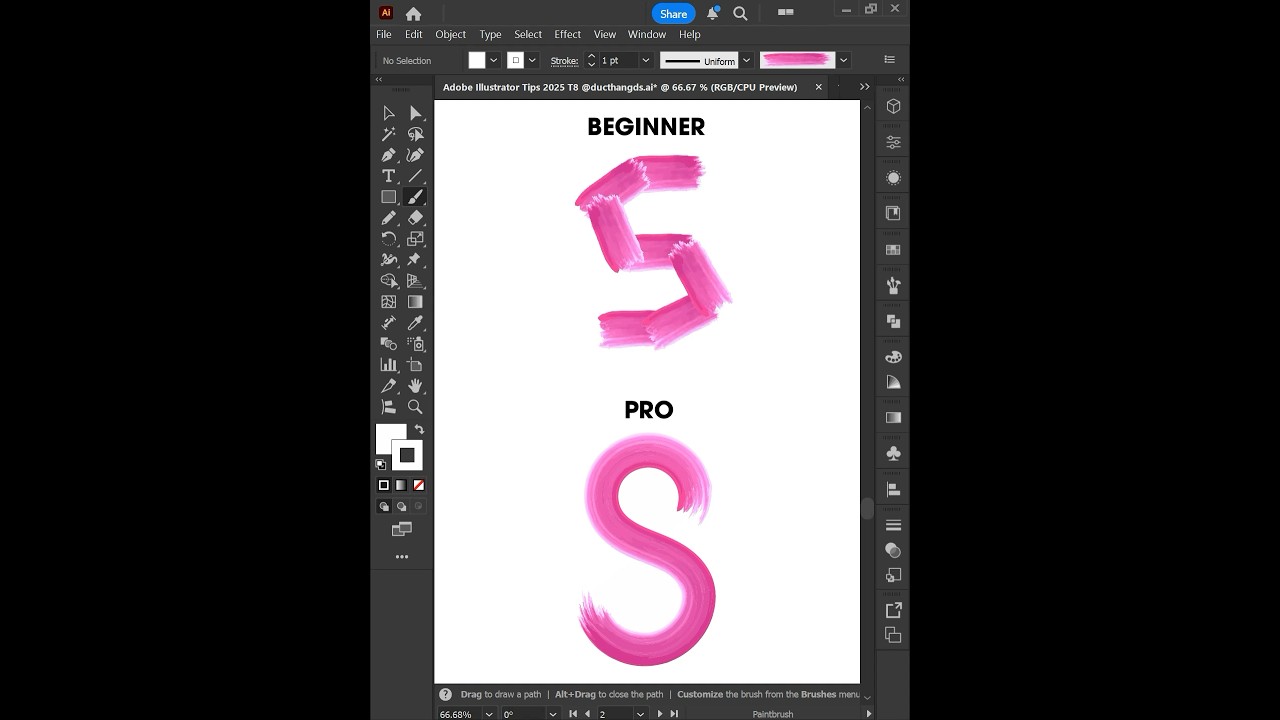Select the Pen tool
This screenshot has height=720, width=1280.
click(x=389, y=155)
